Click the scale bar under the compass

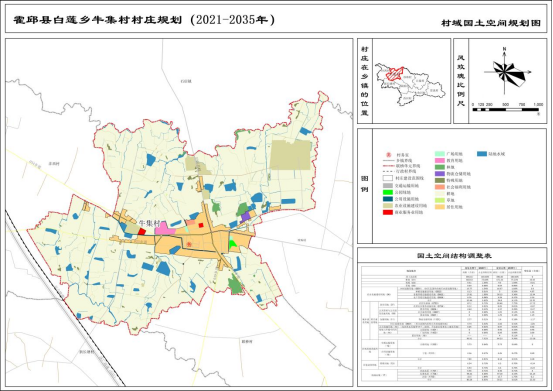pos(505,110)
